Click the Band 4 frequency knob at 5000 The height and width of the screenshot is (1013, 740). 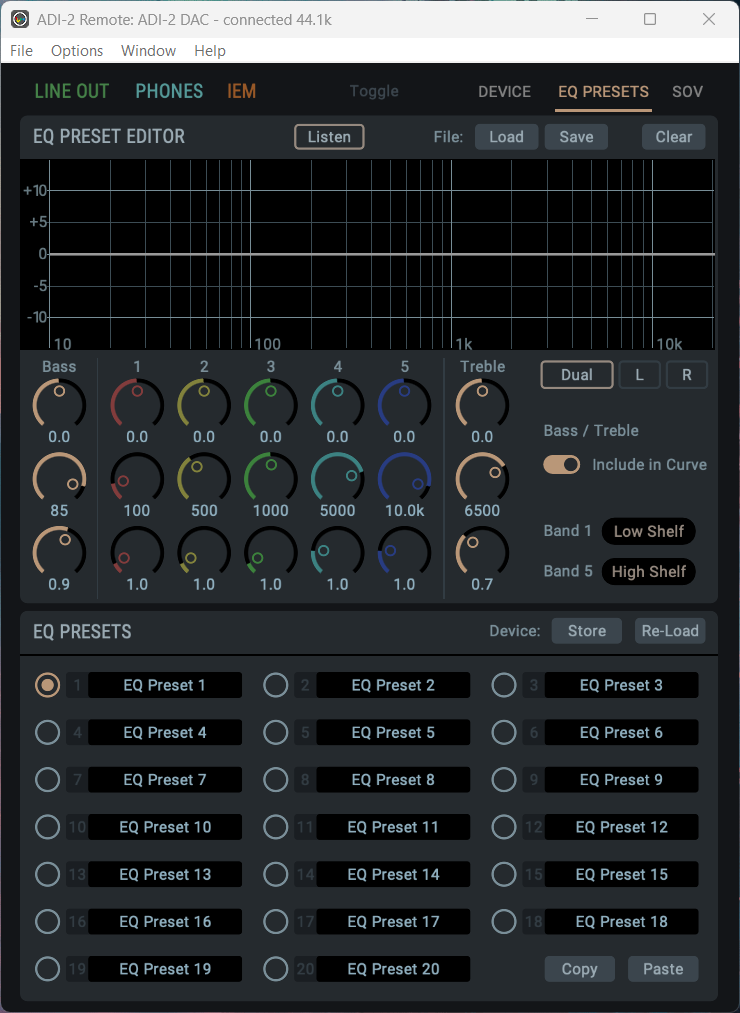click(x=338, y=477)
